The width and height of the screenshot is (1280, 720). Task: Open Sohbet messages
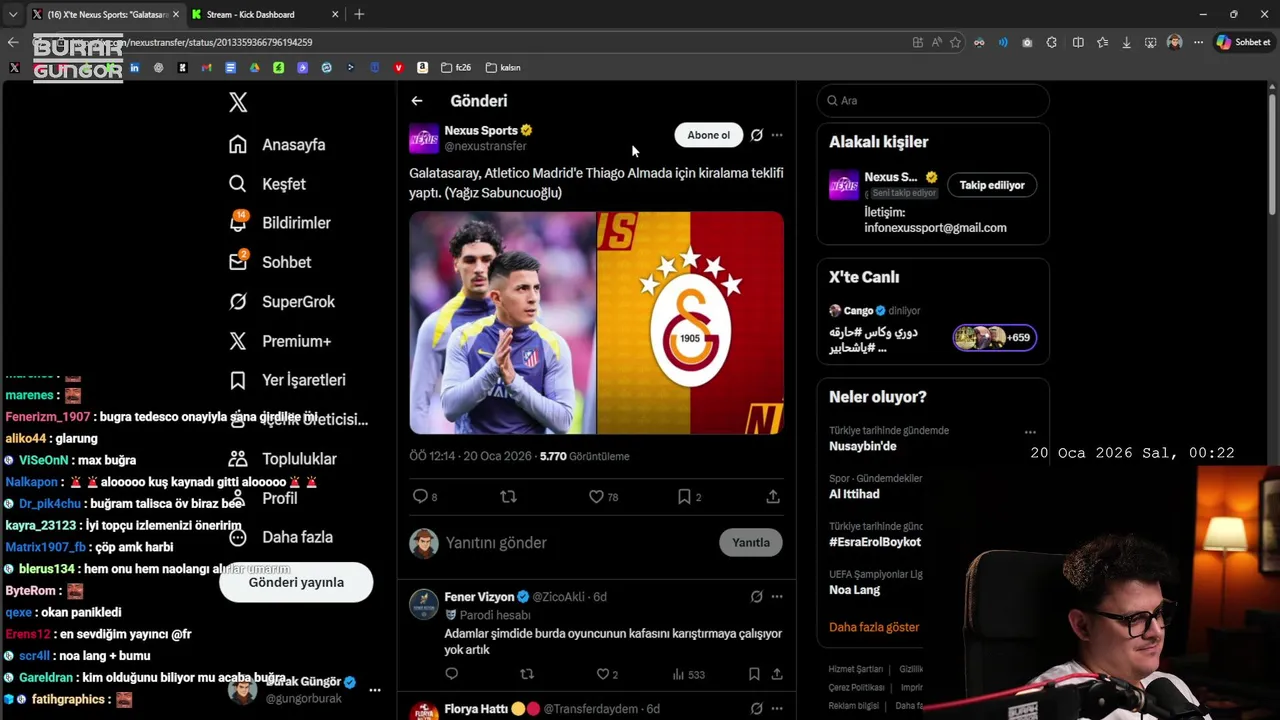270,262
